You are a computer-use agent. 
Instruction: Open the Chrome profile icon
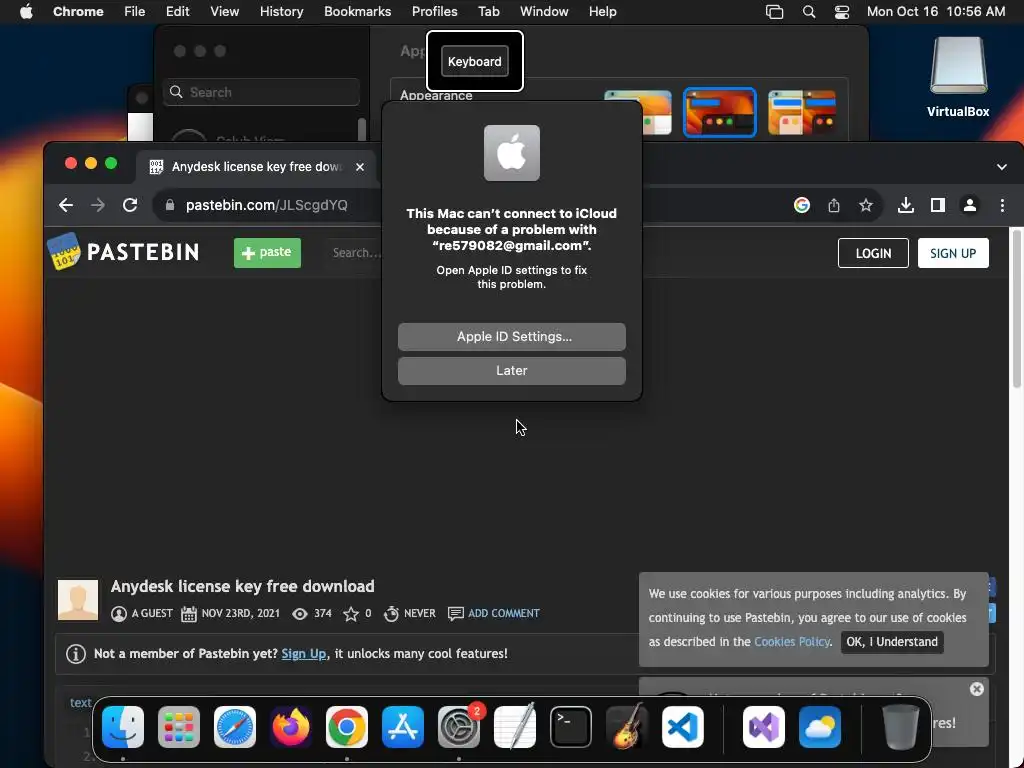point(970,205)
